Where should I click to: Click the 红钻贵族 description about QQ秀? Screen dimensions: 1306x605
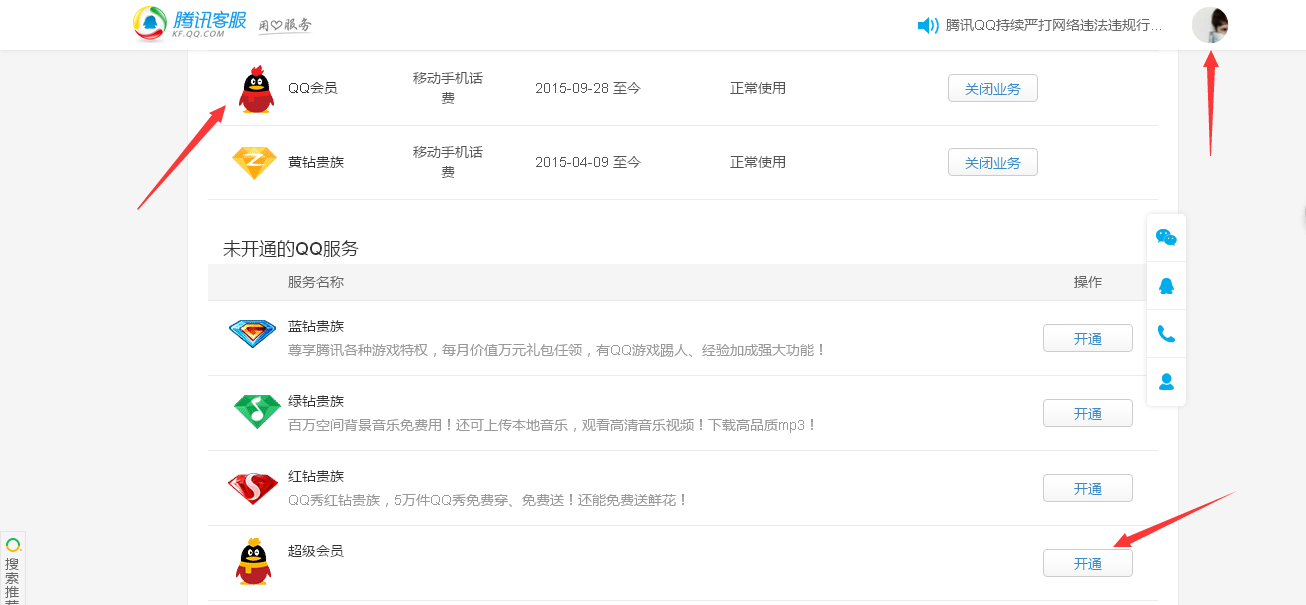pos(488,500)
